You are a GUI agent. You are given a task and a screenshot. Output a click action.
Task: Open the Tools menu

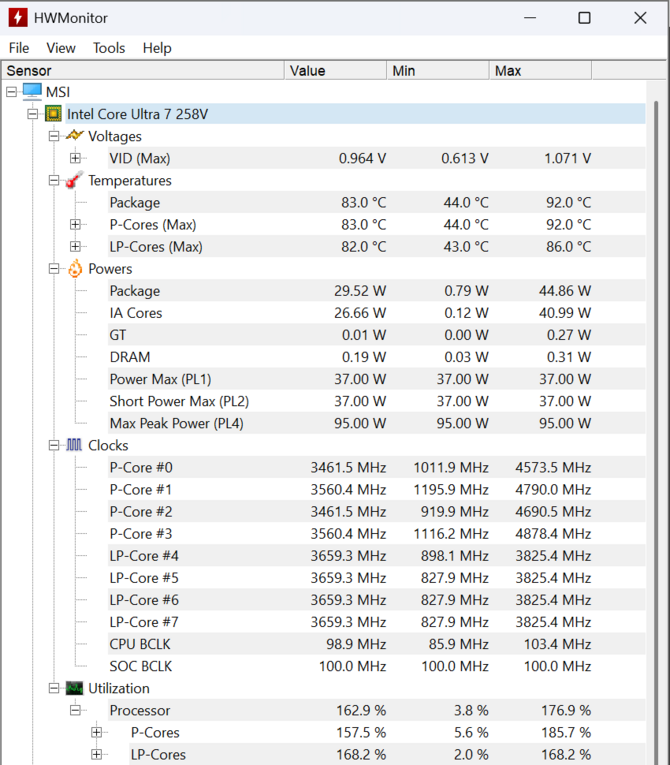click(x=109, y=48)
